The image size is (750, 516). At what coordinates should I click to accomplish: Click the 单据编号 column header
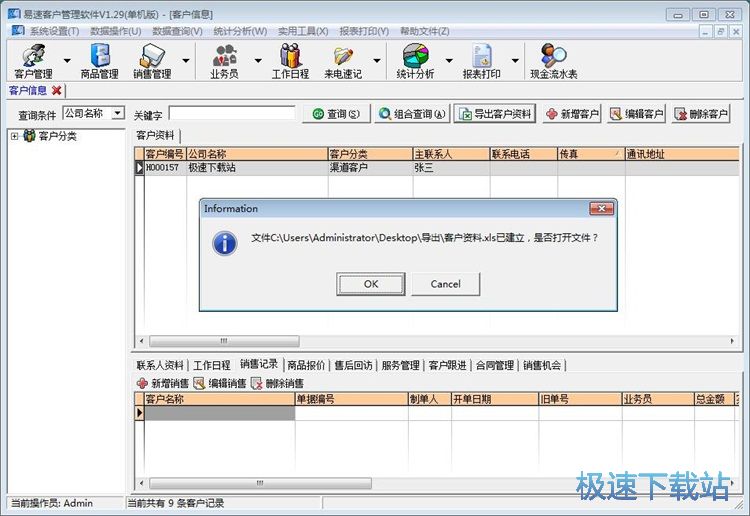[x=351, y=399]
